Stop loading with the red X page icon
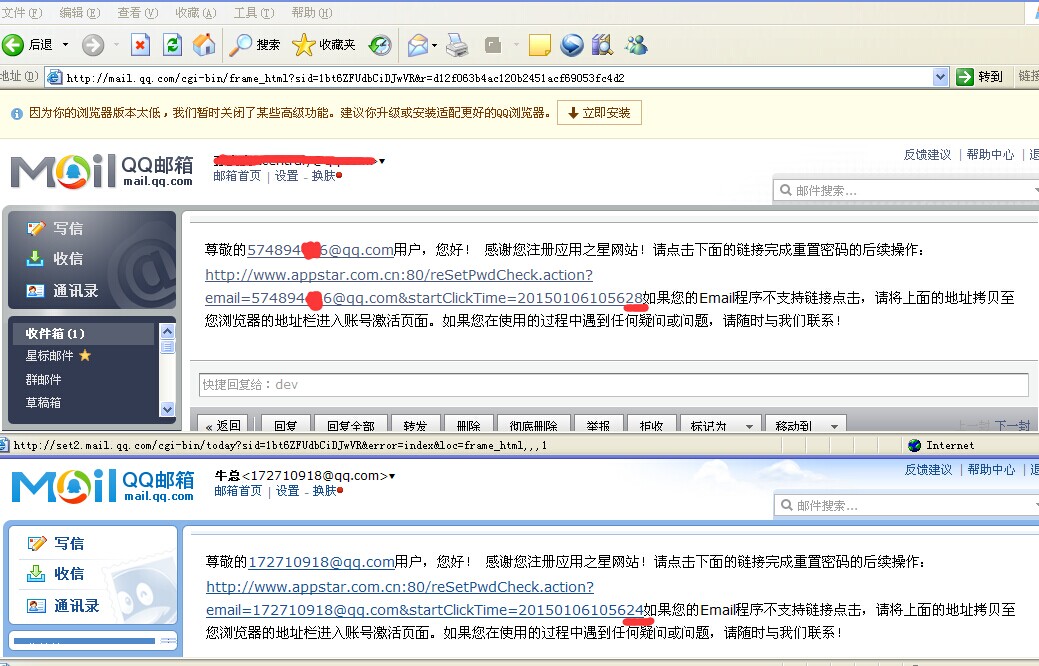Screen dimensions: 1039x666 (140, 44)
